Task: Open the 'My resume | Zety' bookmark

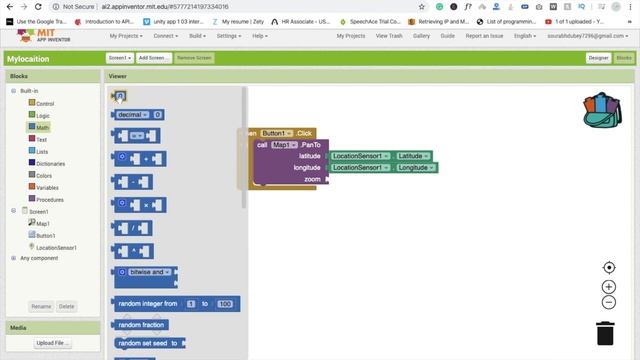Action: 238,21
